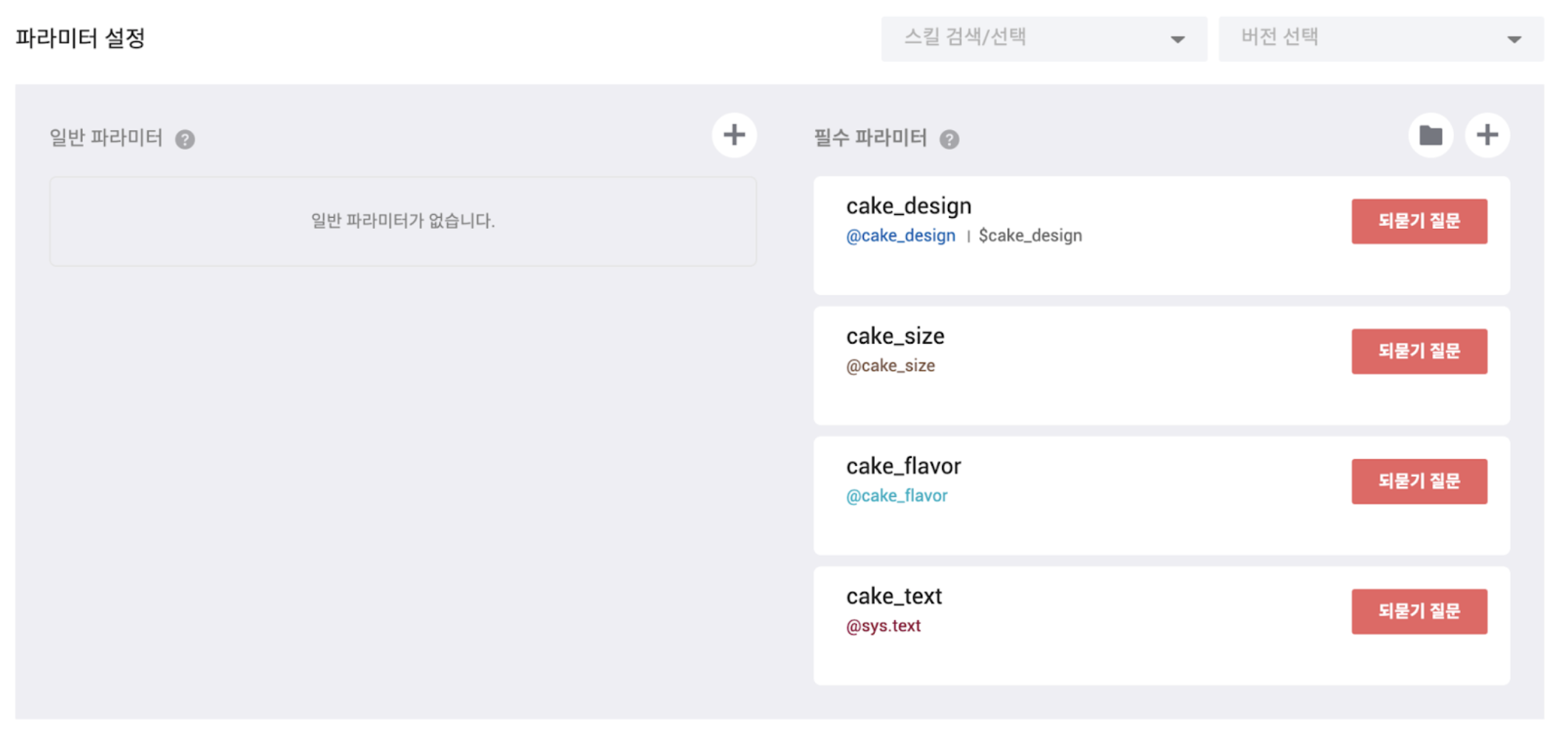Open the 스킬 검색/선택 dropdown
1568x740 pixels.
(1034, 38)
